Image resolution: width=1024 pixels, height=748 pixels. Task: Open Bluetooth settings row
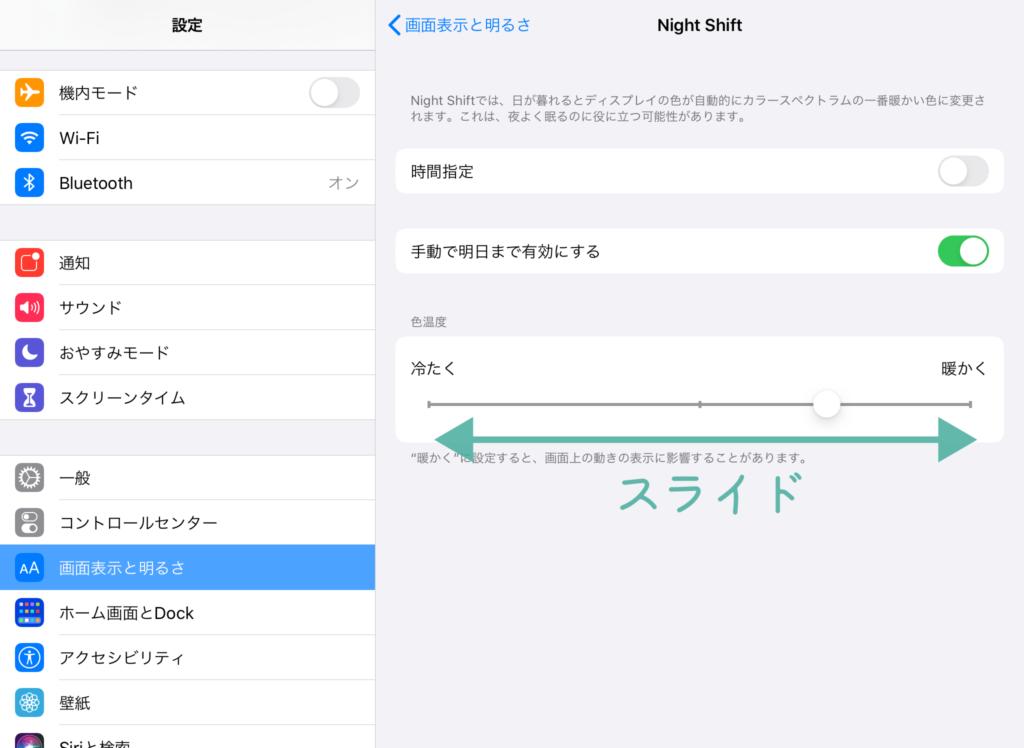(x=187, y=183)
